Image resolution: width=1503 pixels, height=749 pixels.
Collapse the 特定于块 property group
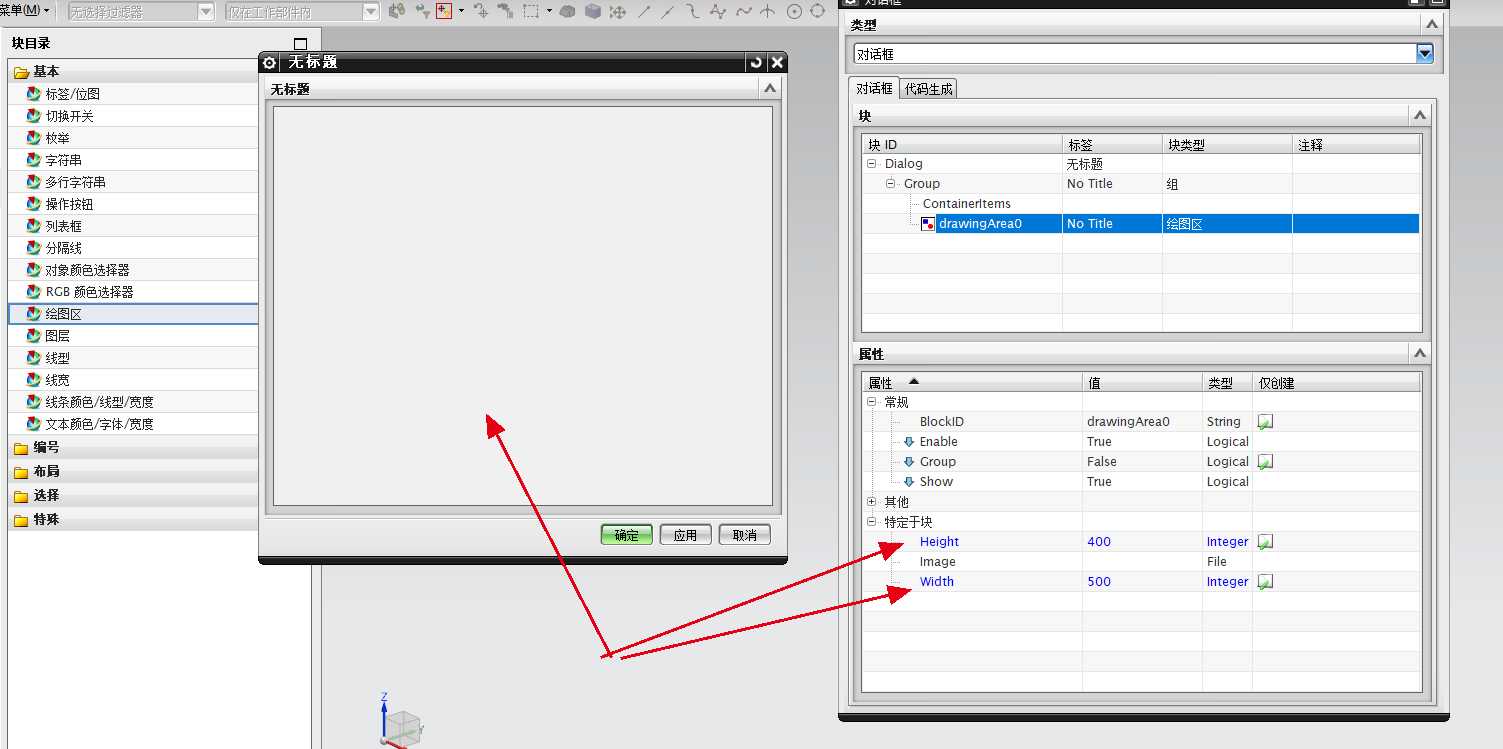click(872, 521)
